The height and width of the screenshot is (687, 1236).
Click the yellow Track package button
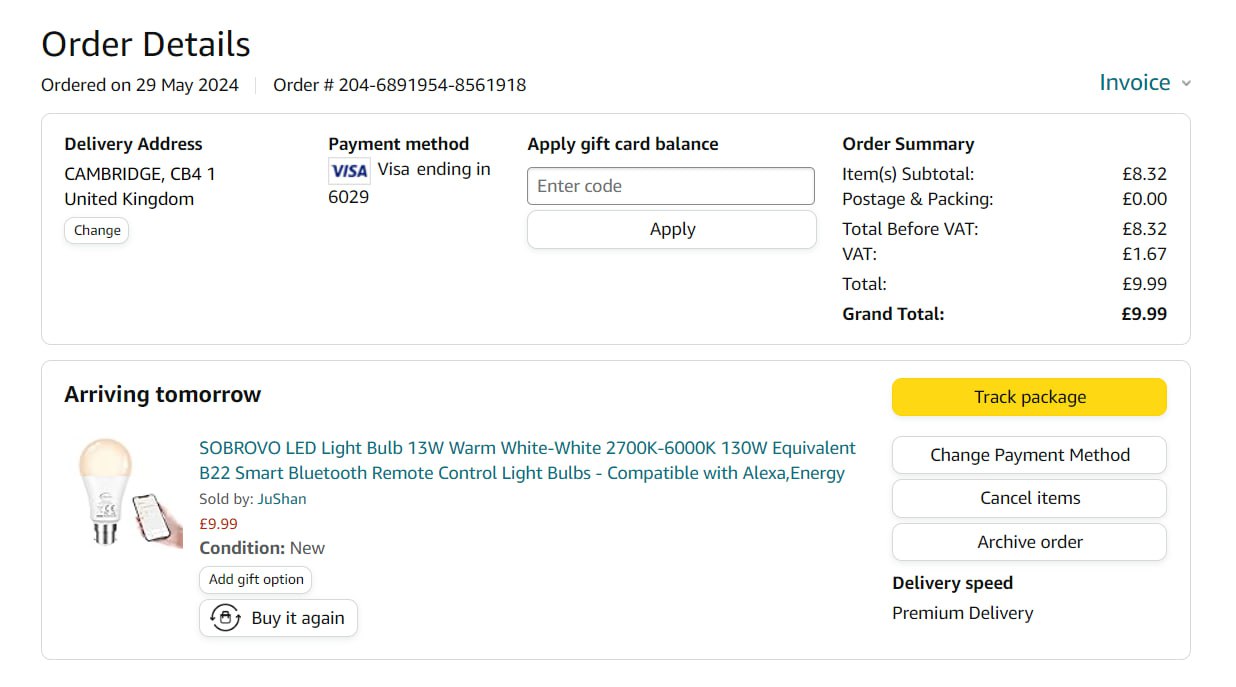point(1029,397)
